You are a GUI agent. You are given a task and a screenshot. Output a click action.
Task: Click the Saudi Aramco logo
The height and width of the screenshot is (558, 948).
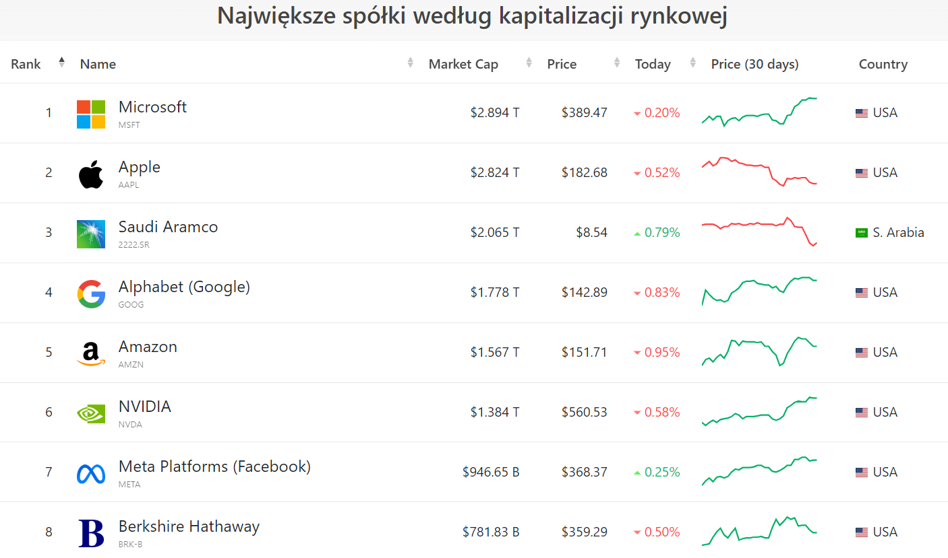pyautogui.click(x=91, y=234)
